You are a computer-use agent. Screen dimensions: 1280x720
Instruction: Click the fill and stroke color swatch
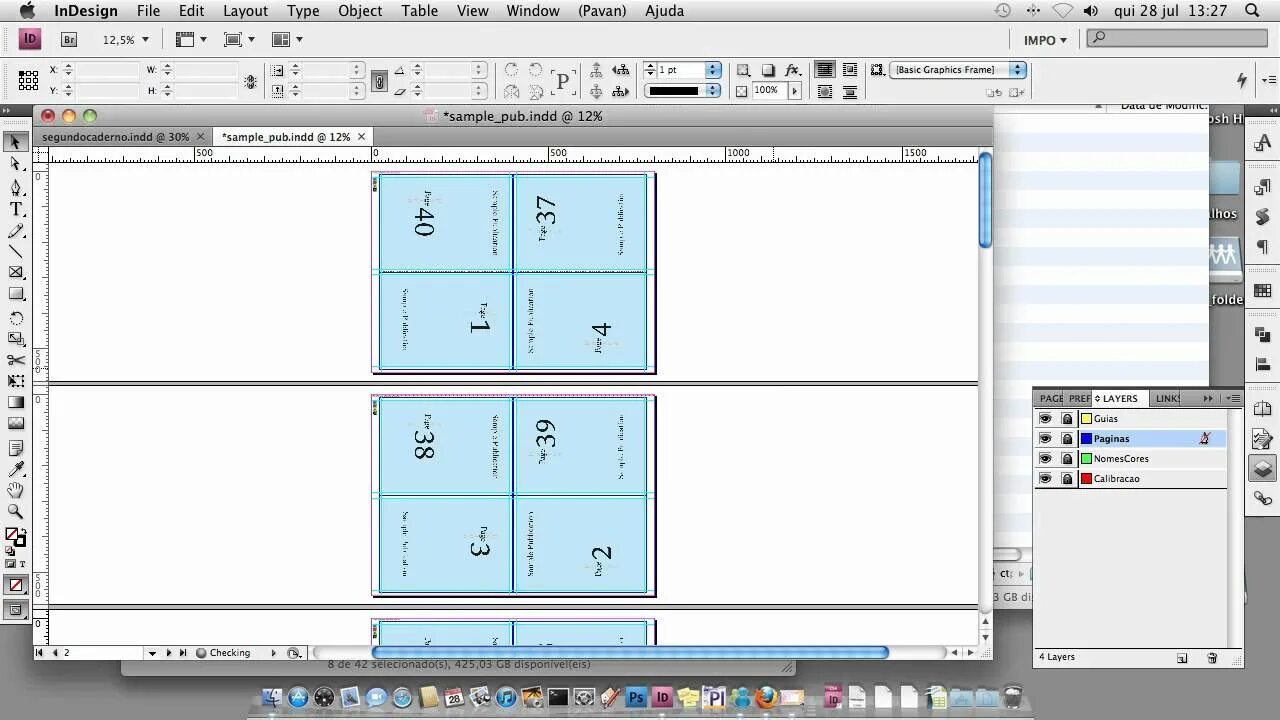point(16,538)
